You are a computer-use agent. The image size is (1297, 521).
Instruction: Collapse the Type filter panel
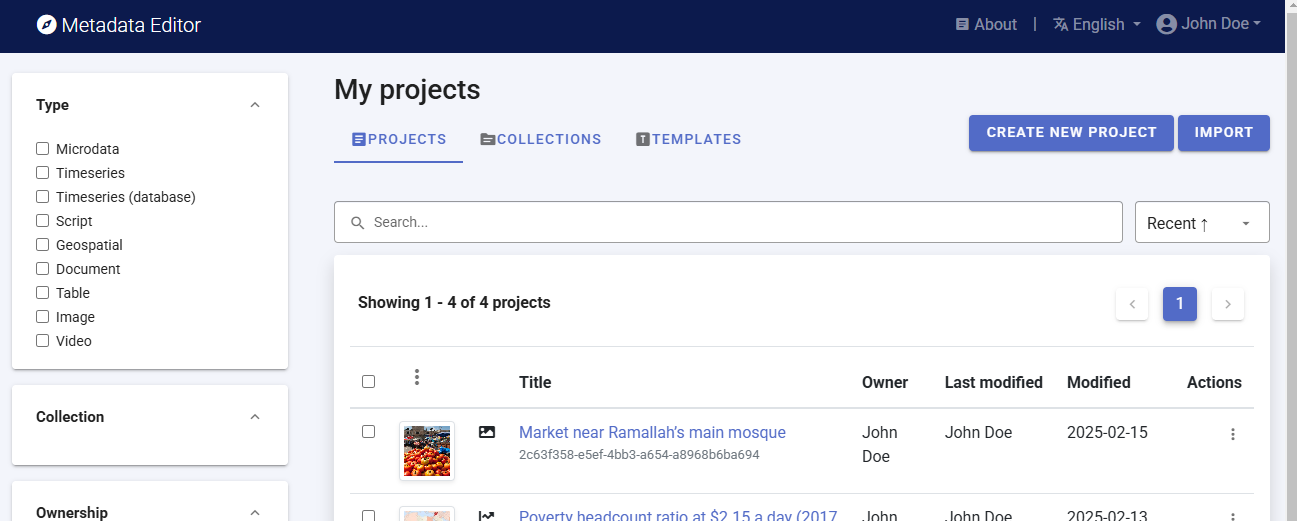coord(255,105)
